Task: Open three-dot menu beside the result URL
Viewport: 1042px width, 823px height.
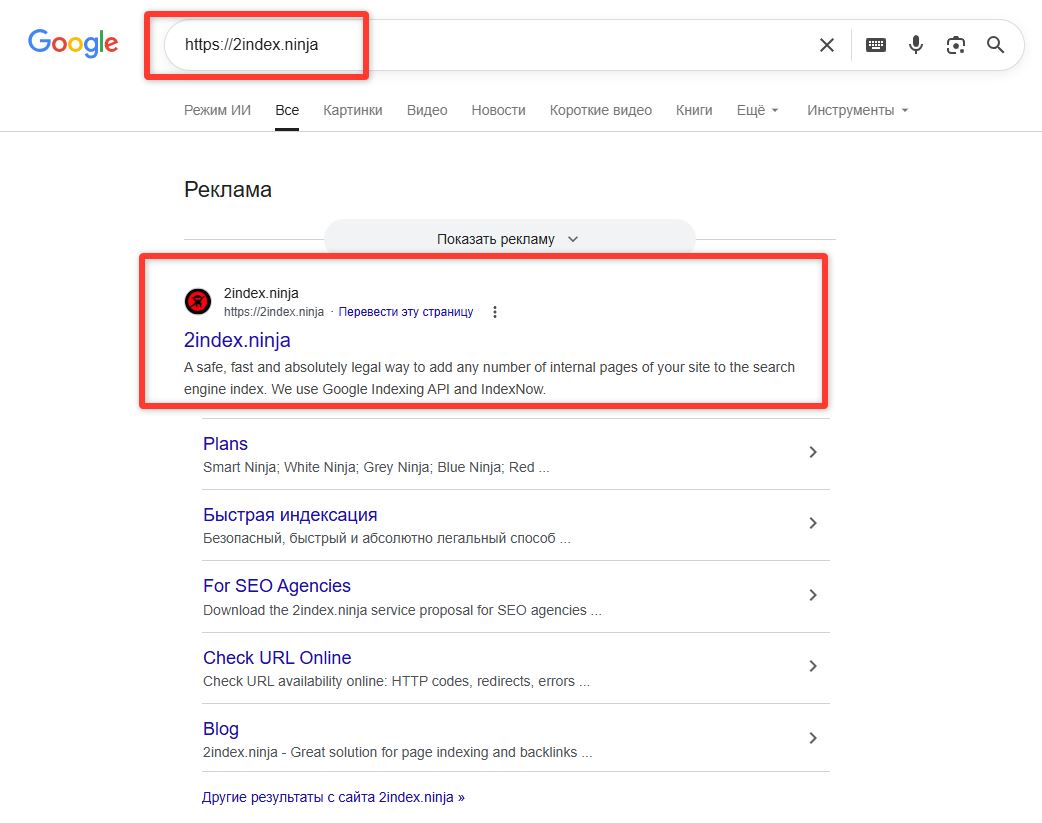Action: (x=494, y=312)
